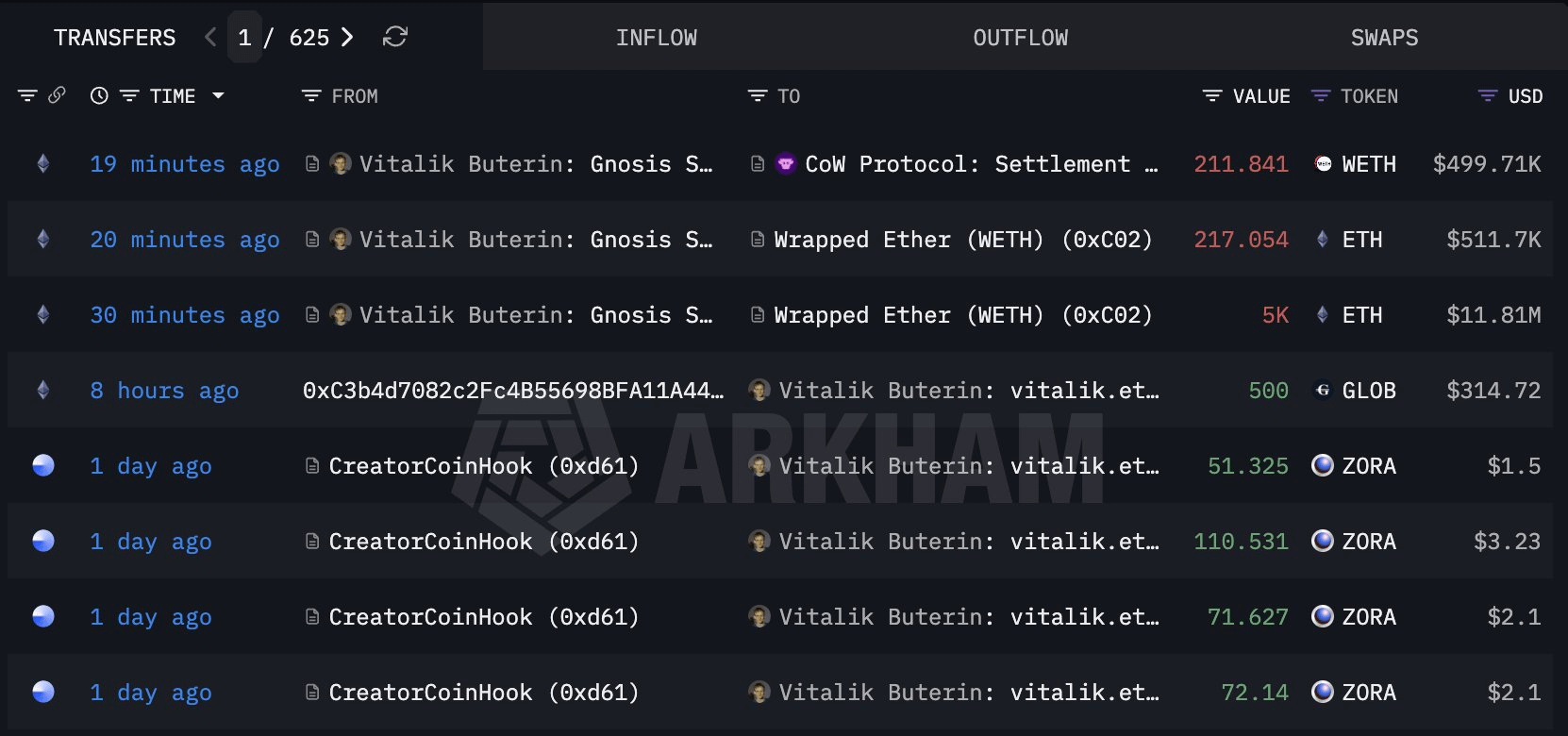The width and height of the screenshot is (1568, 736).
Task: Toggle the TOKEN column filter
Action: pos(1321,96)
